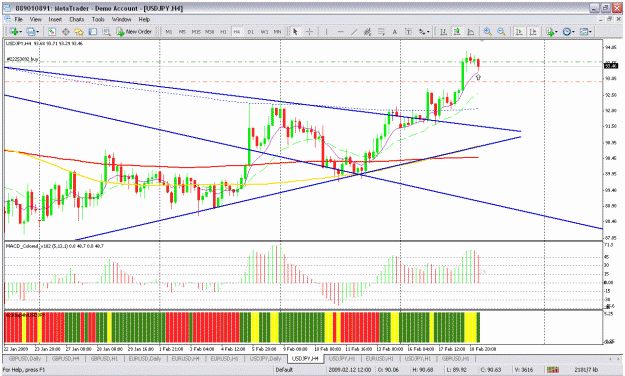The image size is (625, 376).
Task: Toggle Auto Scroll chart icon
Action: click(x=519, y=31)
